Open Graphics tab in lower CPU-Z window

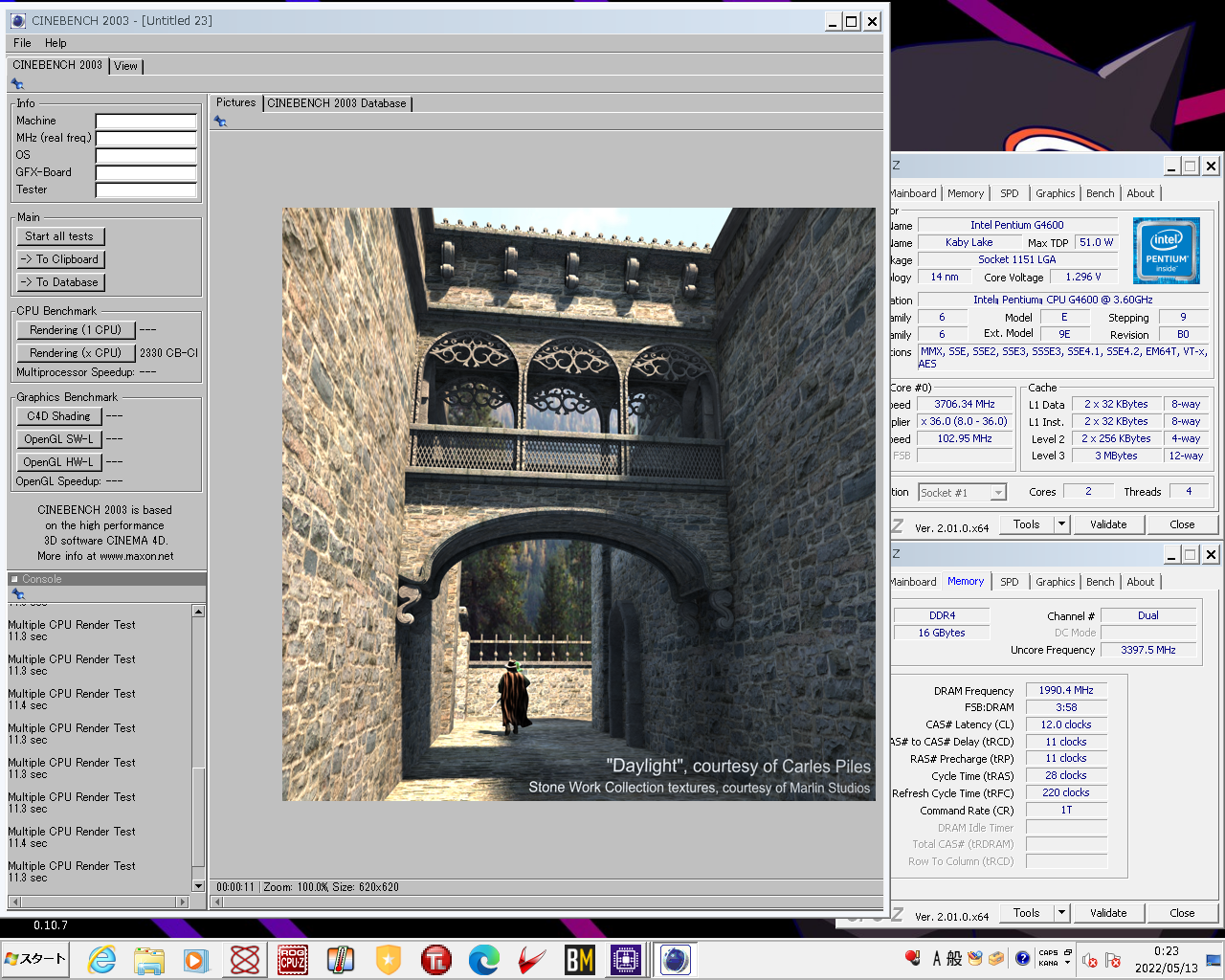1055,582
